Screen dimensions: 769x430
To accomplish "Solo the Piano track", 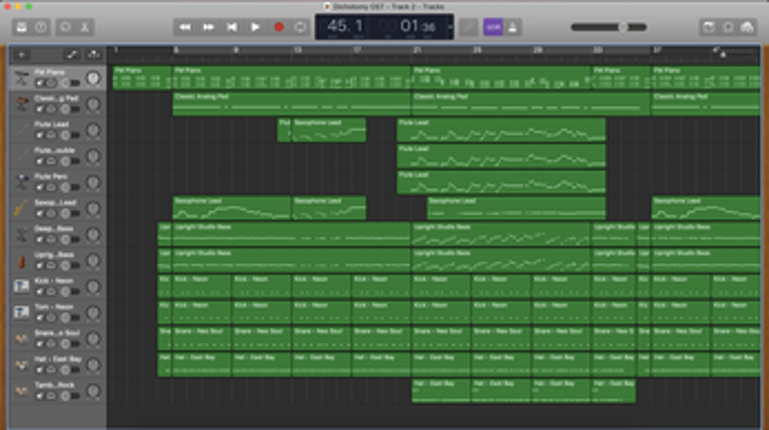I will 51,83.
